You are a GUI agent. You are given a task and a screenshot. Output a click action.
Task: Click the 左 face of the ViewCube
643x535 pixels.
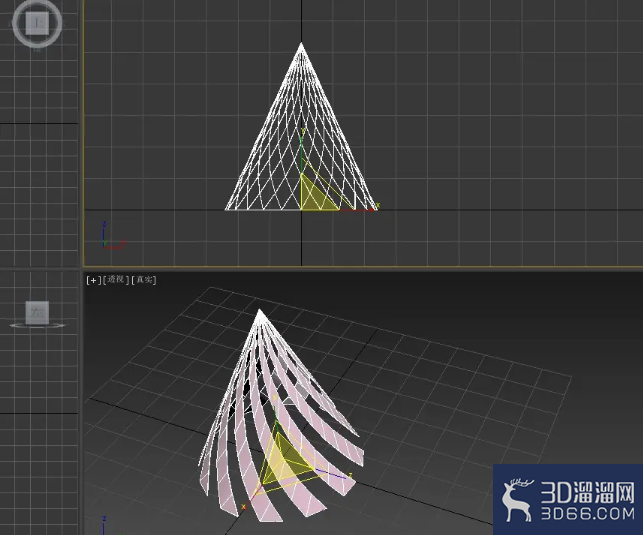pos(37,312)
